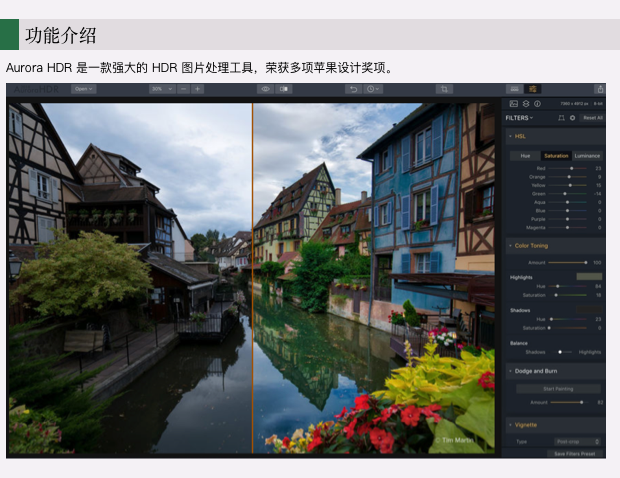Select the crop tool icon
620x478 pixels.
pos(444,89)
